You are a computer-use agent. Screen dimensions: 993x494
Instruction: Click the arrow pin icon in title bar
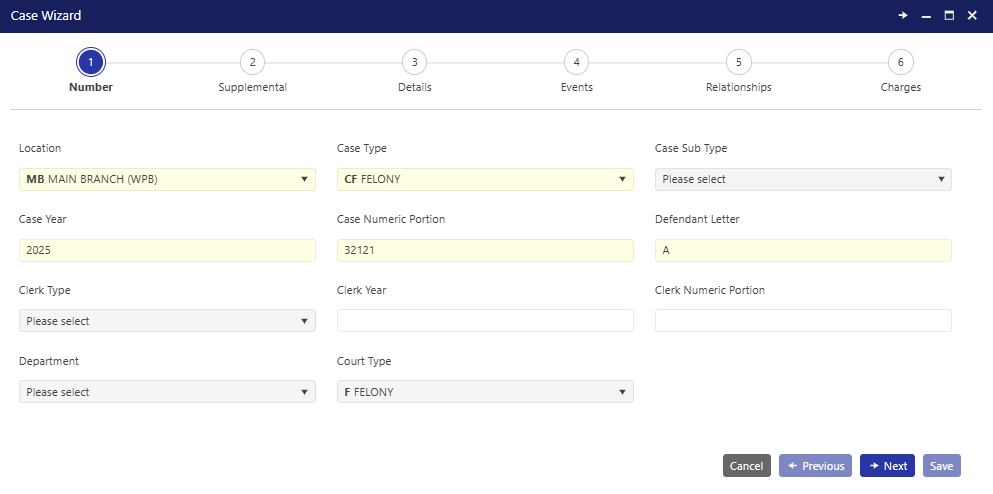[x=903, y=16]
